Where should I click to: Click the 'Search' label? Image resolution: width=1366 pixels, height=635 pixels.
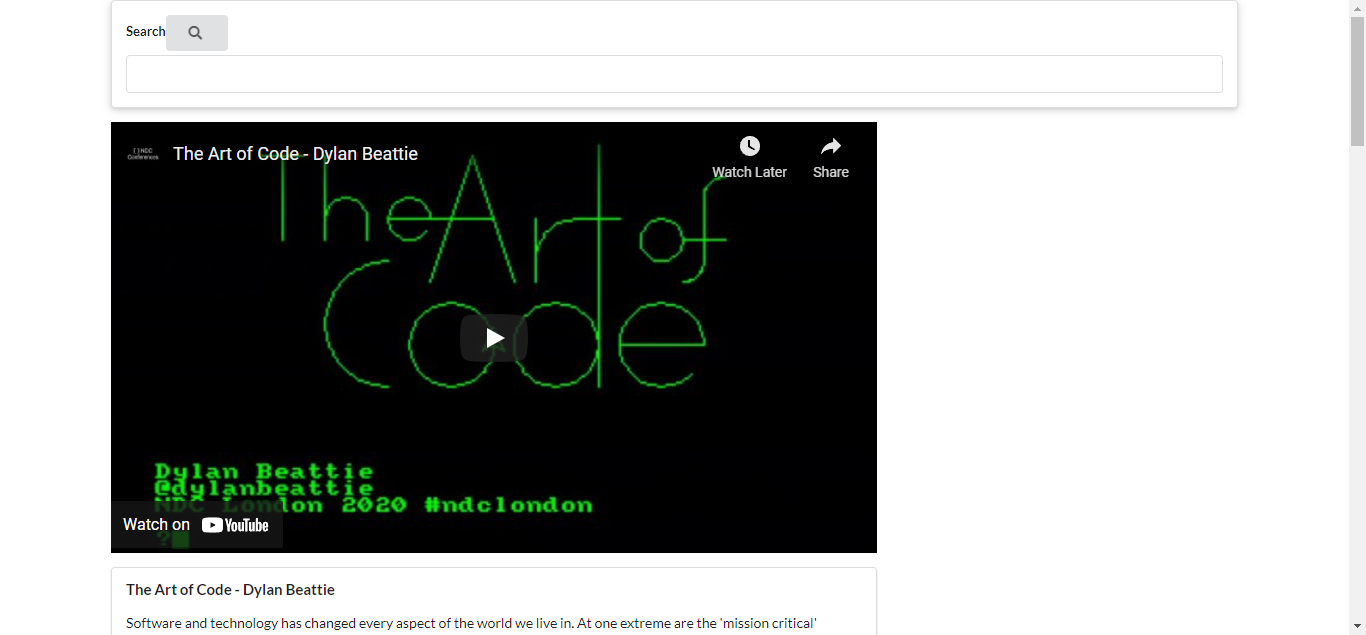(145, 32)
